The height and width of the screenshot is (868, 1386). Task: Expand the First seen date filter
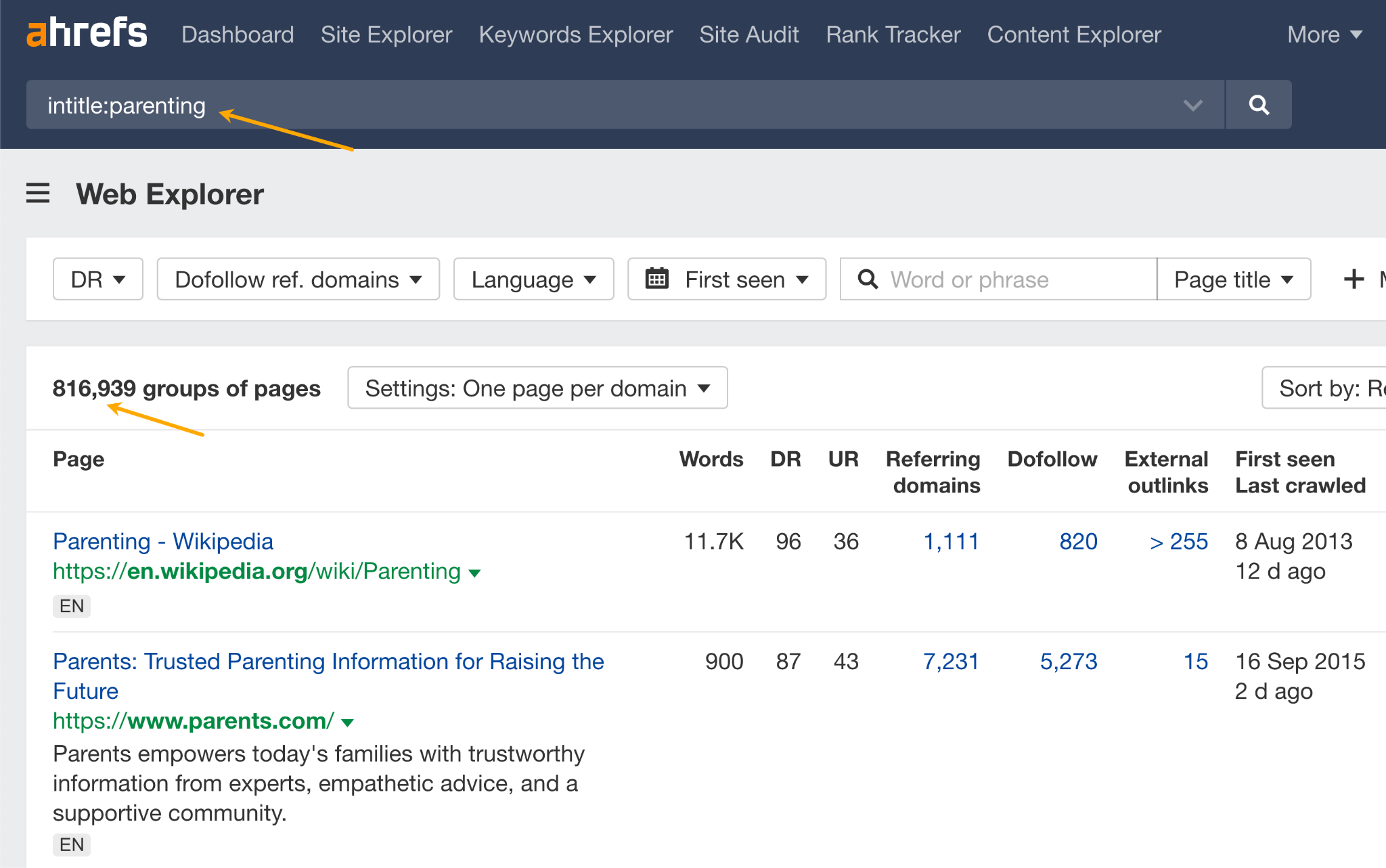point(727,279)
